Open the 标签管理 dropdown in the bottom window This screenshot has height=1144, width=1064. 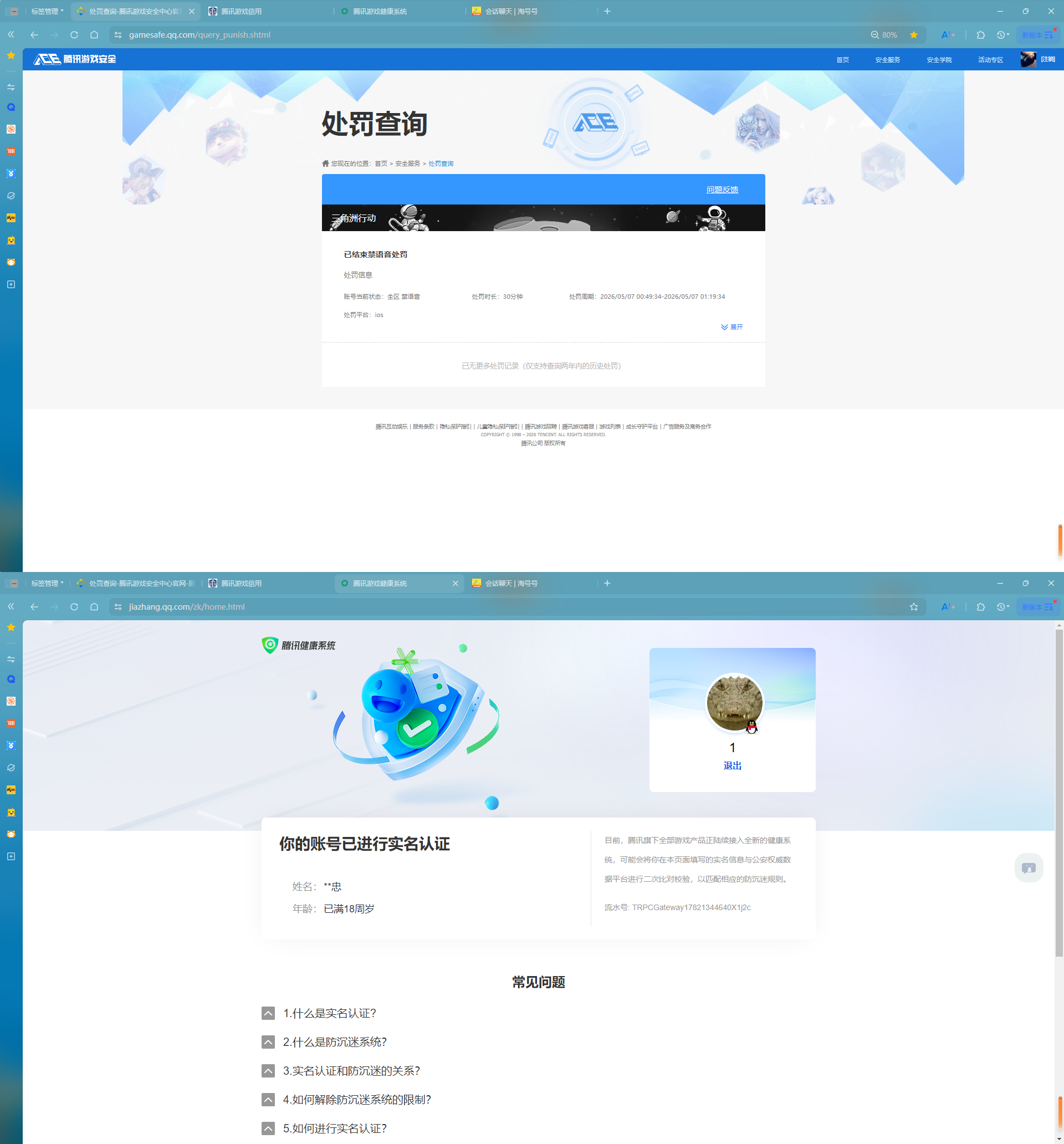(47, 583)
